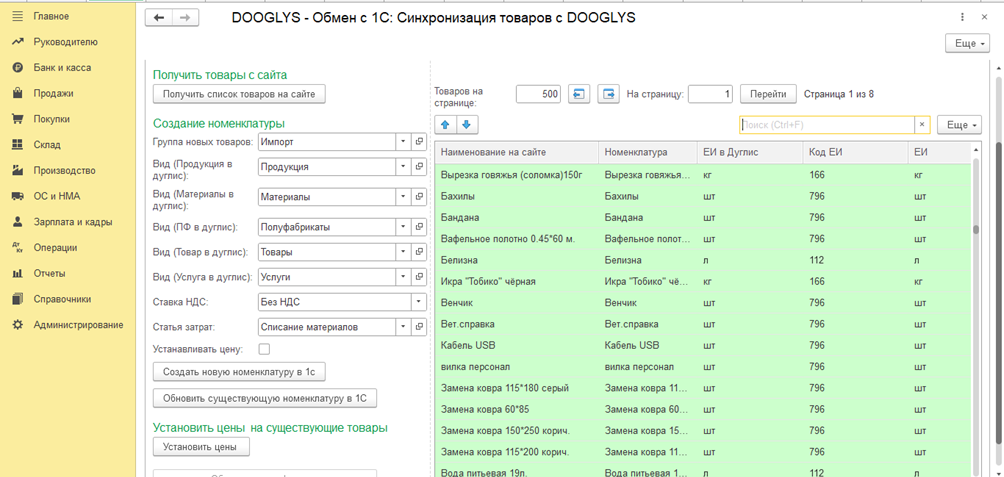1004x477 pixels.
Task: Click the Операции Дт/Кт icon
Action: 18,248
